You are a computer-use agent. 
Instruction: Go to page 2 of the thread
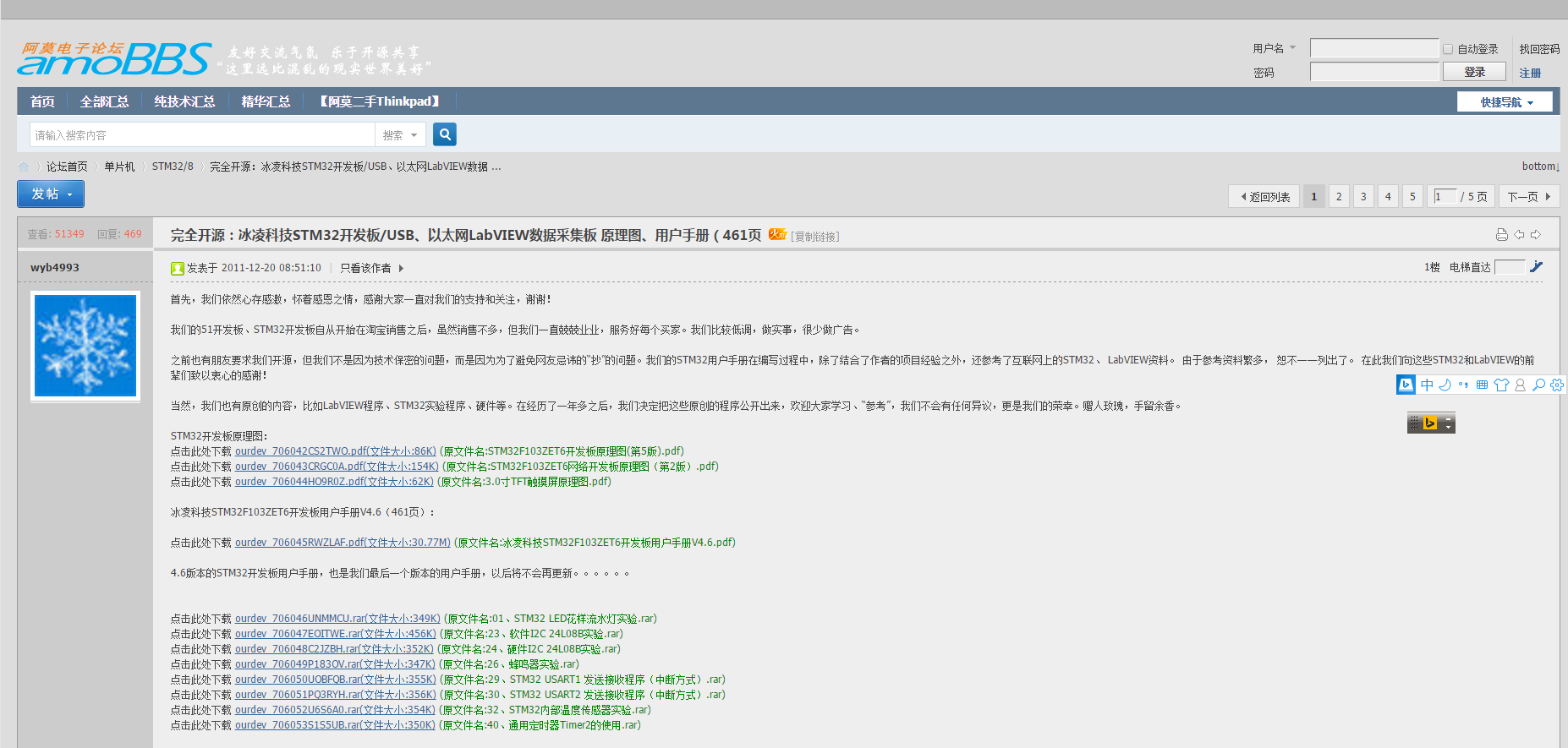[x=1339, y=197]
